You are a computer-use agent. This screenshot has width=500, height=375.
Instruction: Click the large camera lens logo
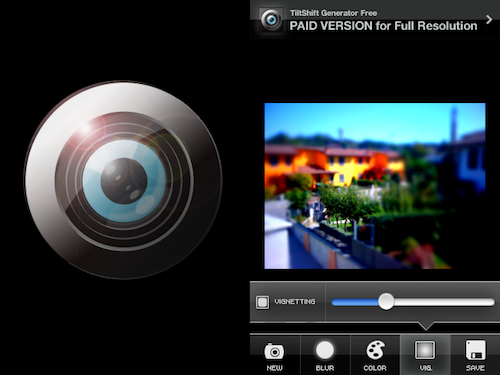123,179
